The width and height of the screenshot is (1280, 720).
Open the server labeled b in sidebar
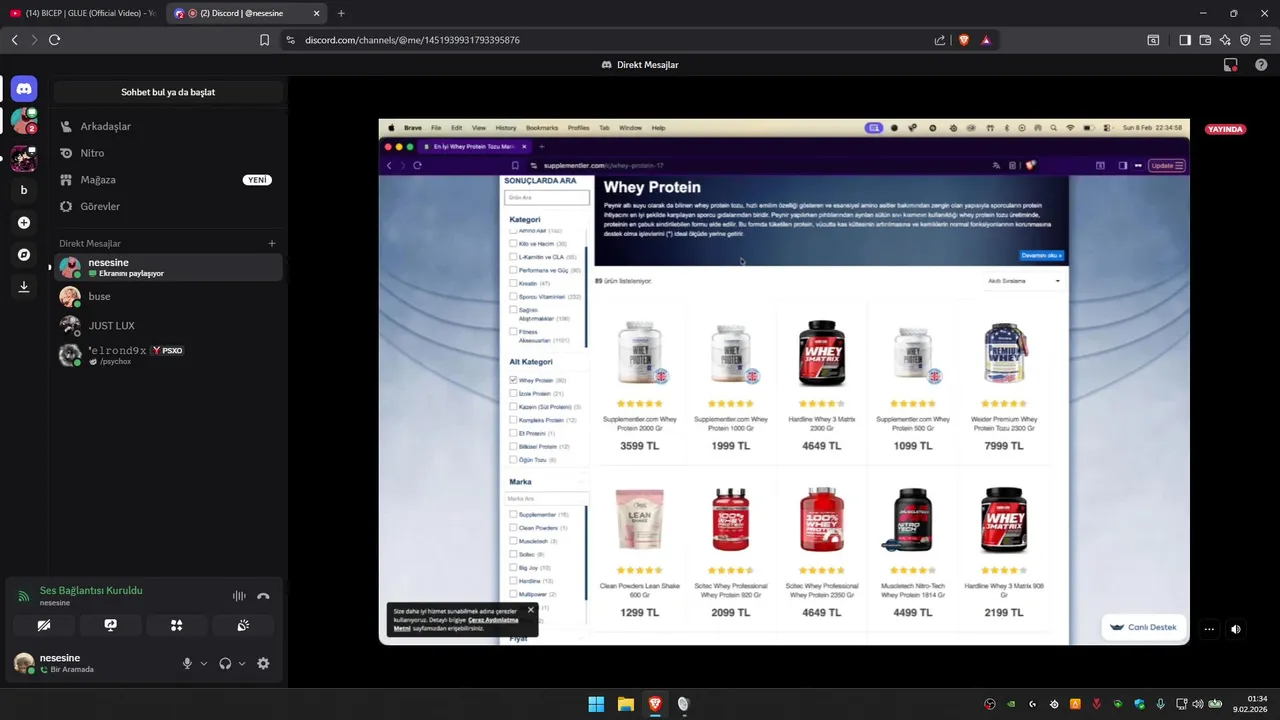(x=24, y=190)
